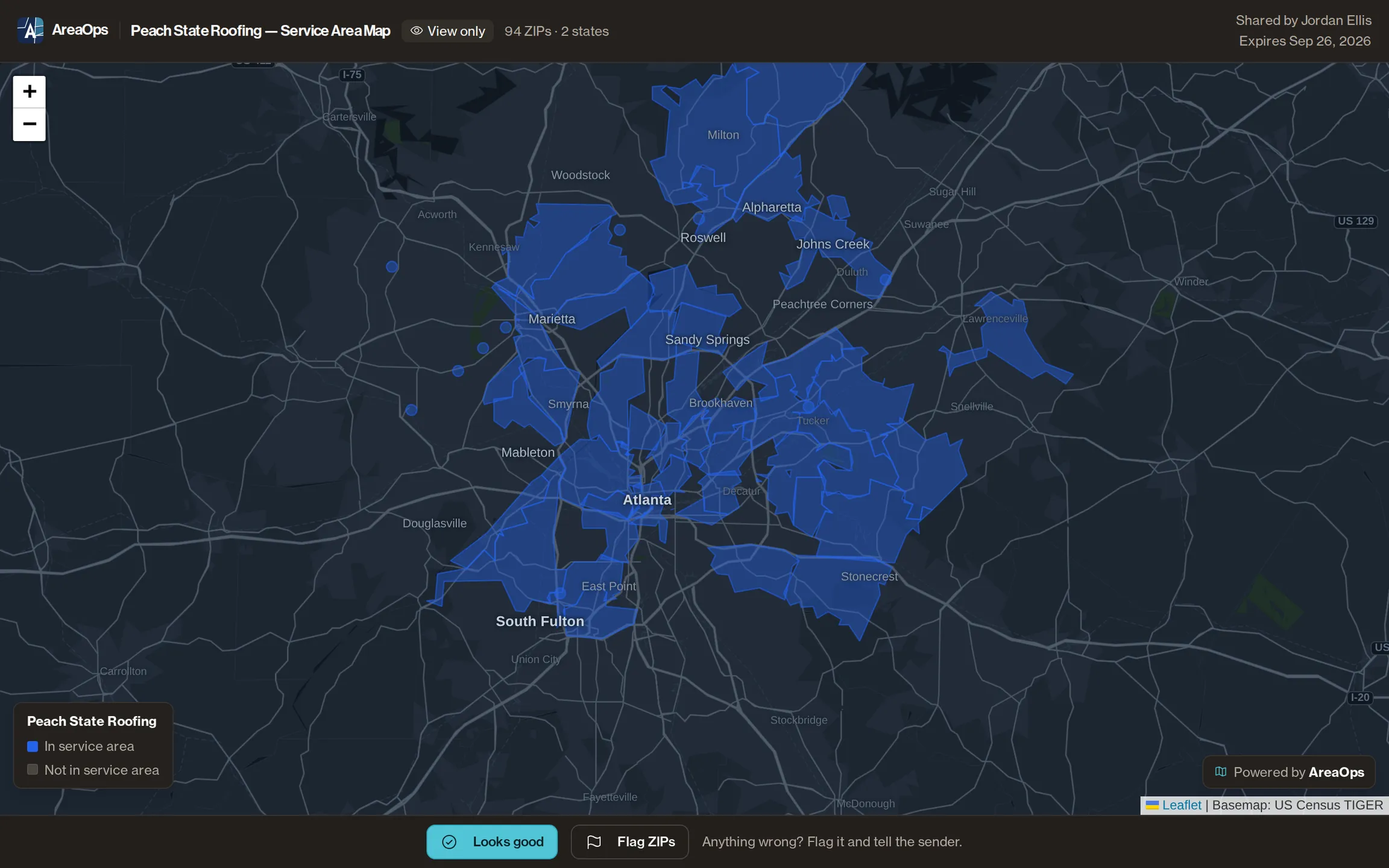
Task: Click the Snellville label
Action: [972, 406]
